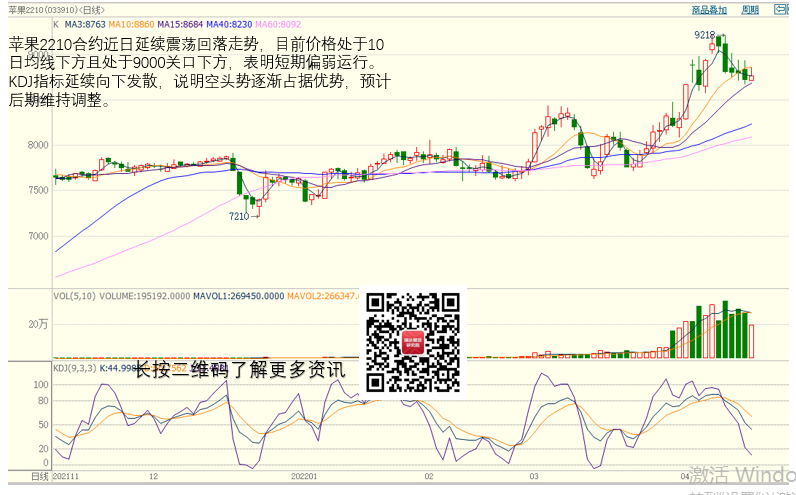This screenshot has height=495, width=796.
Task: Click the 202201 date on time axis
Action: [303, 477]
